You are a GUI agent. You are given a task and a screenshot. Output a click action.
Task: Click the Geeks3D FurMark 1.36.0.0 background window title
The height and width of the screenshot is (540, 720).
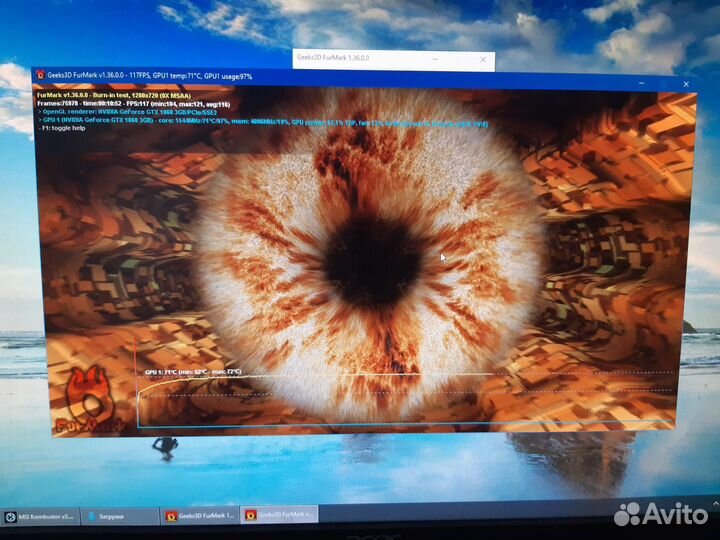coord(333,58)
